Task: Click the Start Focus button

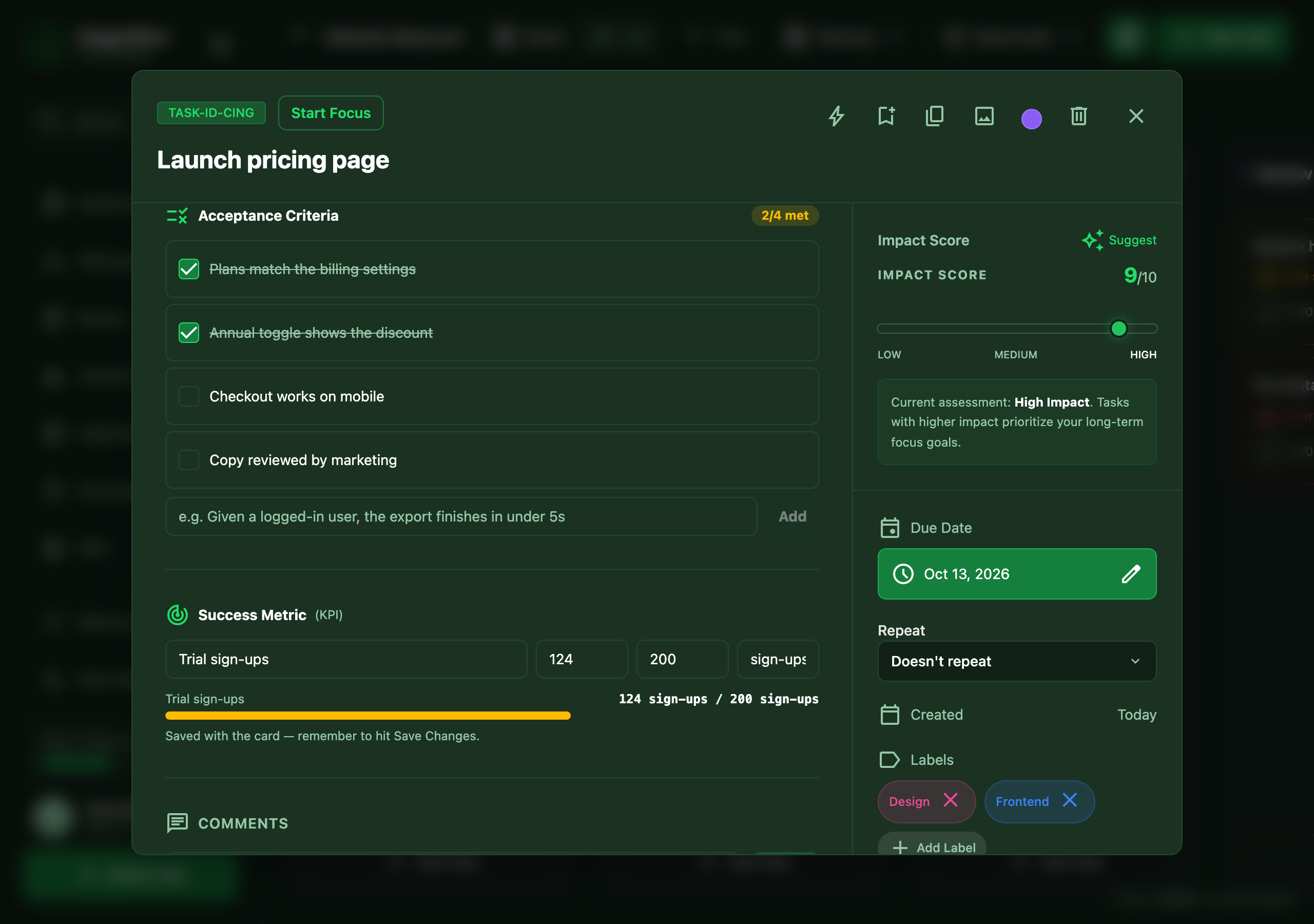Action: point(331,113)
